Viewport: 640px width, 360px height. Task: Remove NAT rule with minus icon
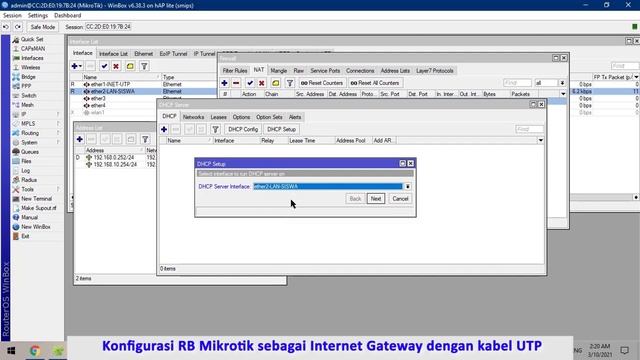236,83
